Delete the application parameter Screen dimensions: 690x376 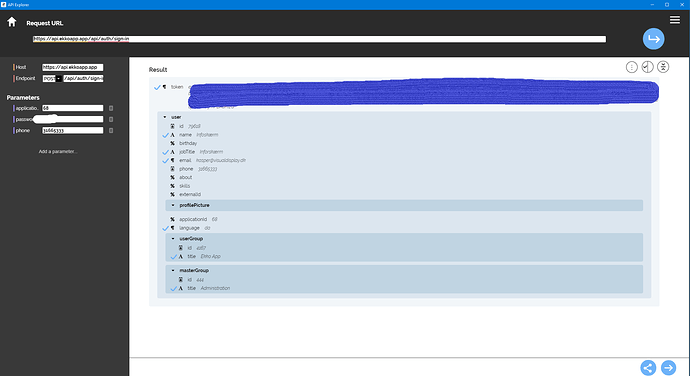point(111,108)
